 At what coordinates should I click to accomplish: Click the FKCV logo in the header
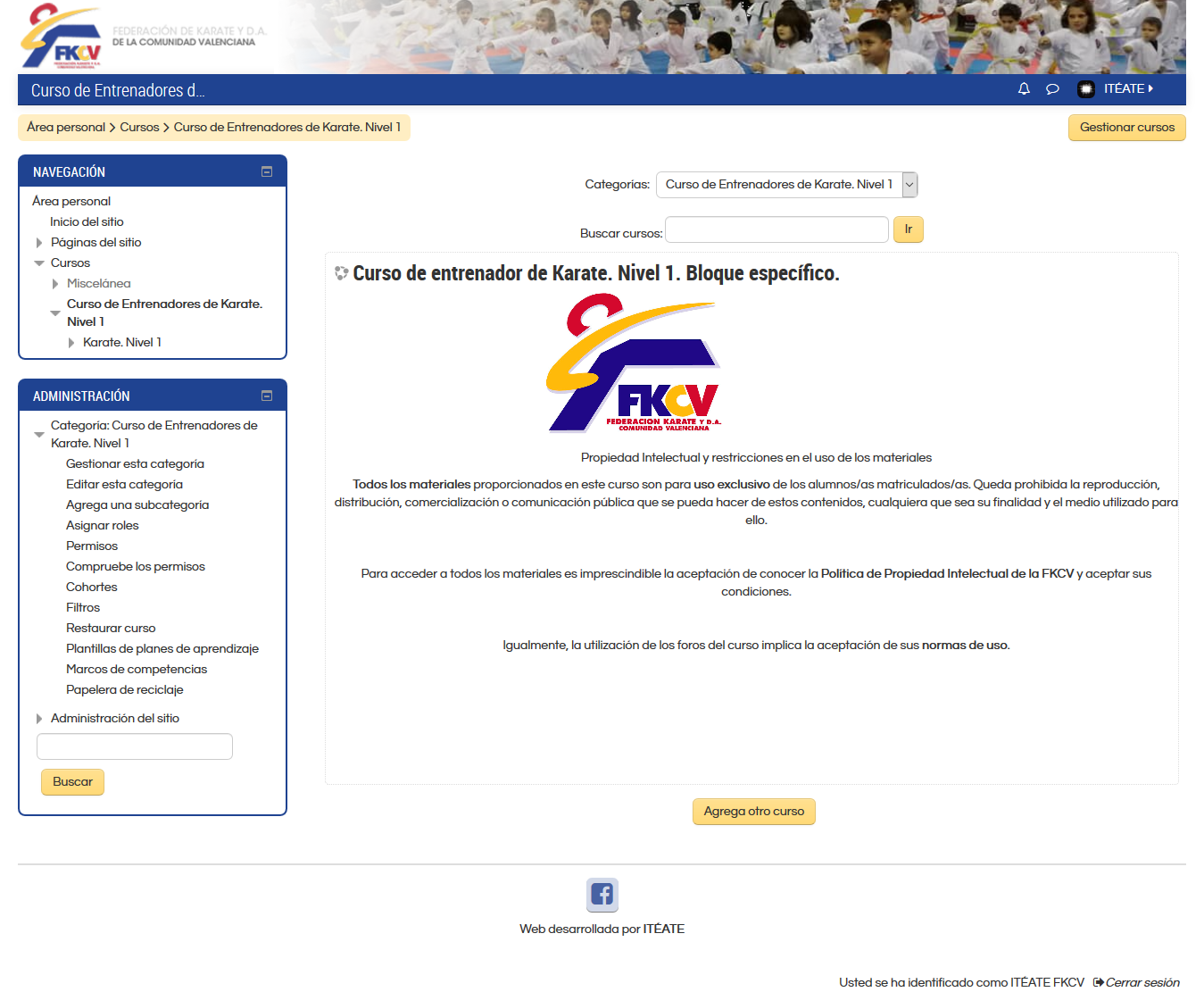click(x=62, y=37)
